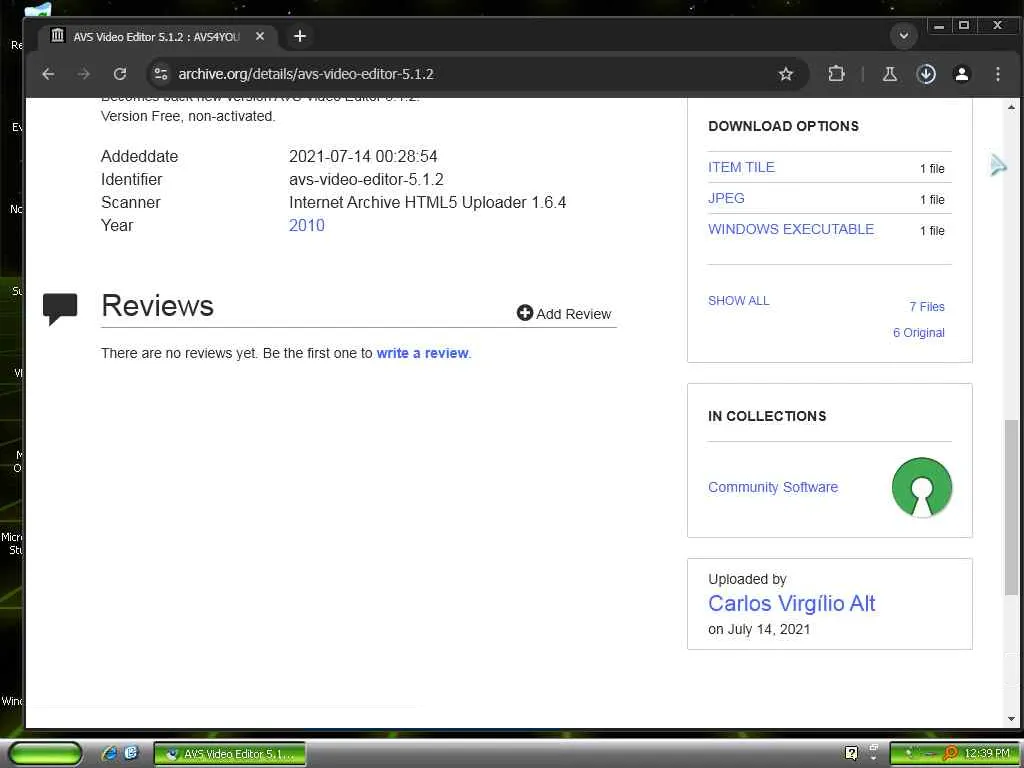Select the AVS Video Editor 5.1.2 tab
Viewport: 1024px width, 768px height.
157,37
